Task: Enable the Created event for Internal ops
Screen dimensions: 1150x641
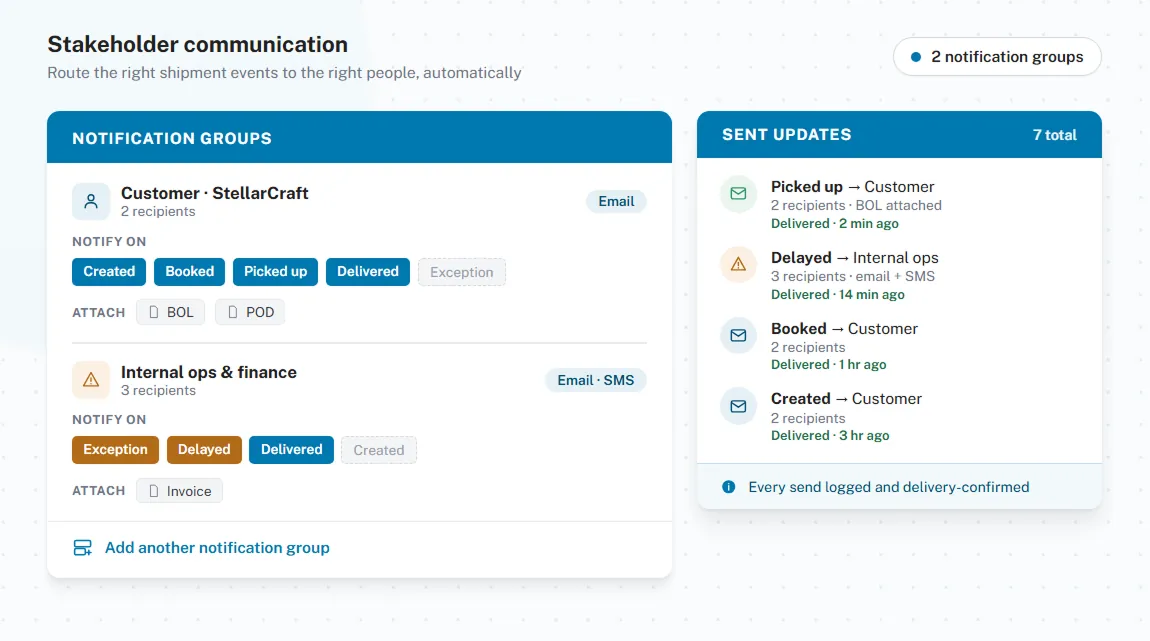Action: coord(378,450)
